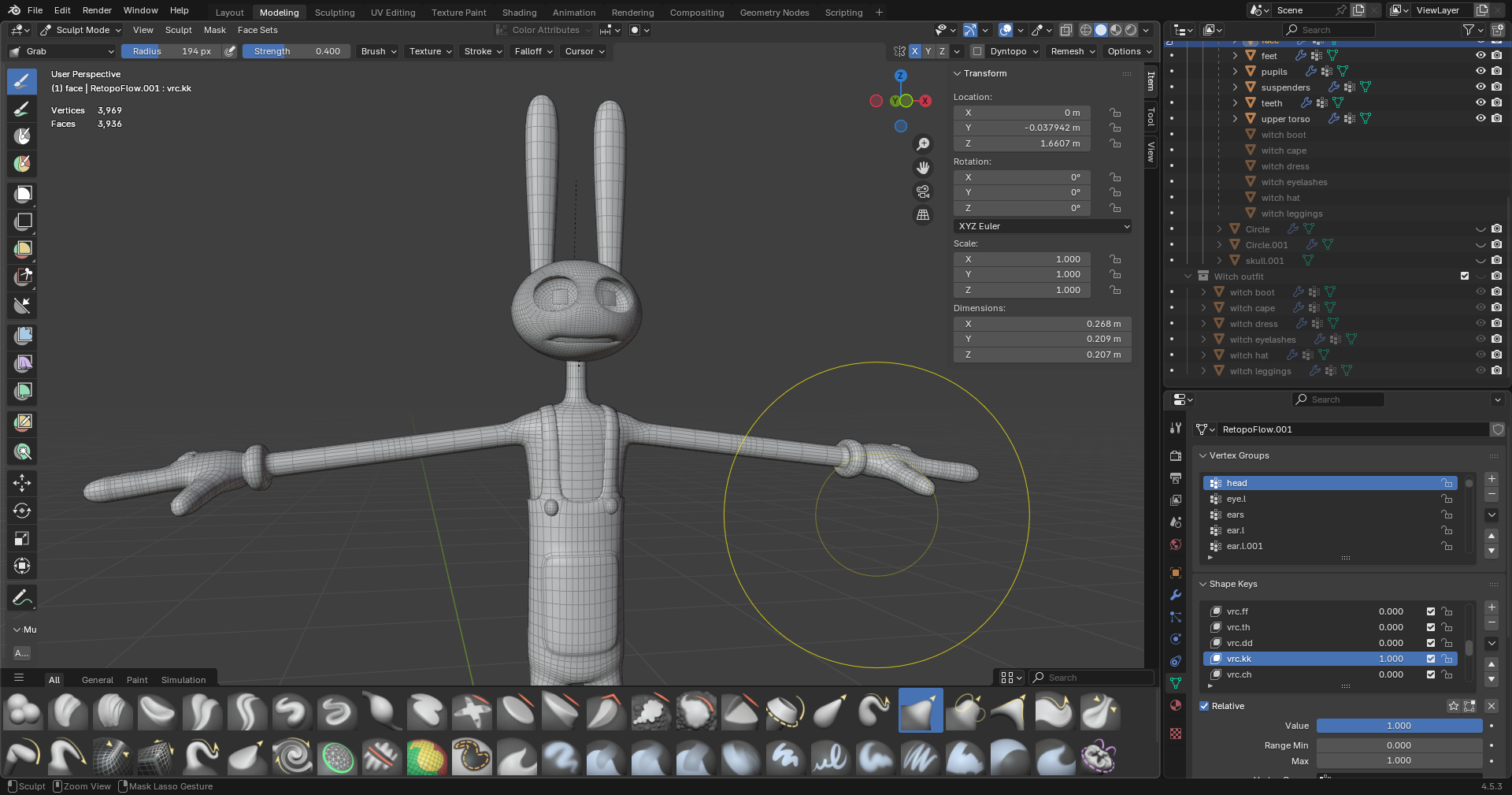Open Tool properties tab icon
Screen dimensions: 1512x795
(1176, 427)
